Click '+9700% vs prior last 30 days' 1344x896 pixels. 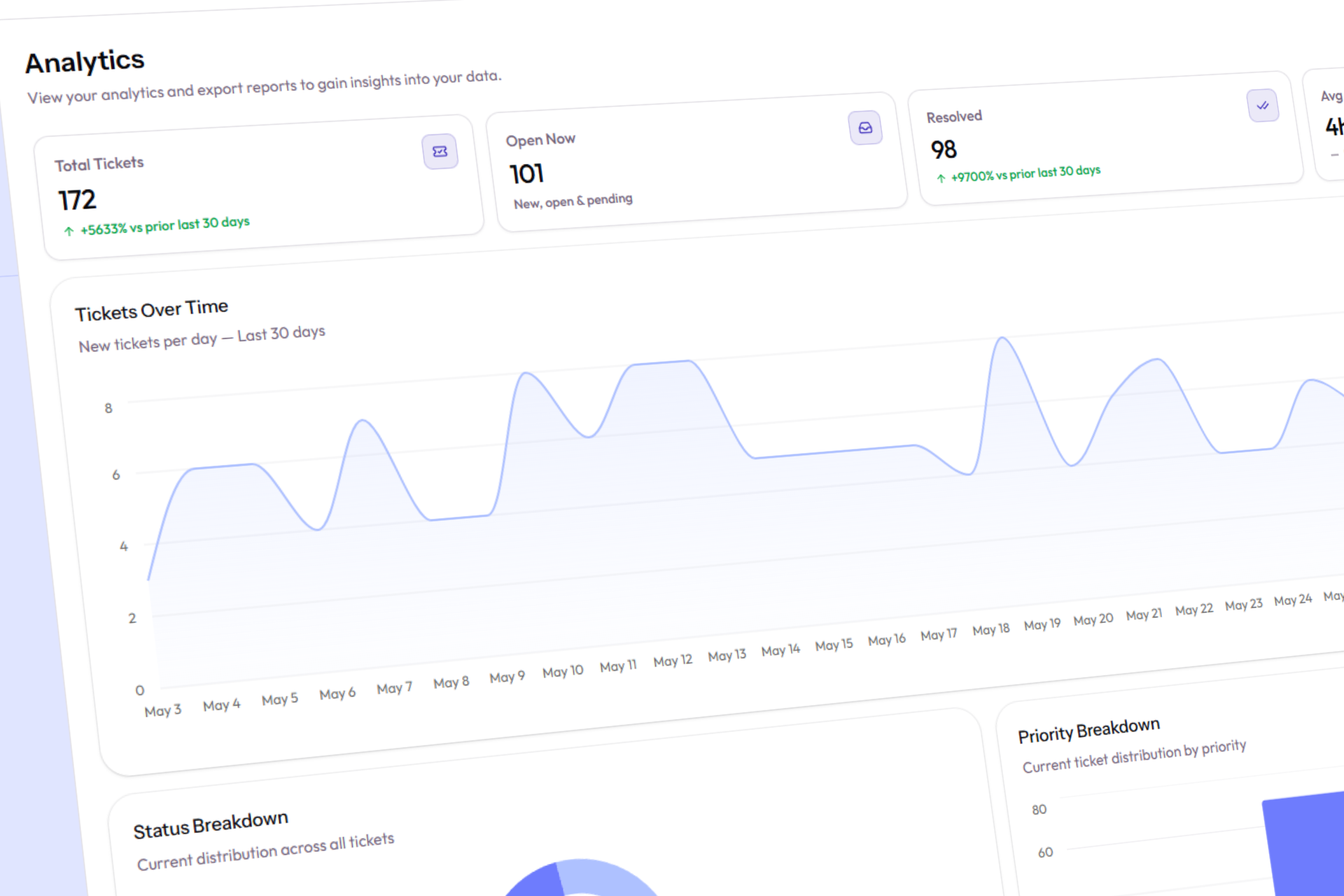(1025, 174)
